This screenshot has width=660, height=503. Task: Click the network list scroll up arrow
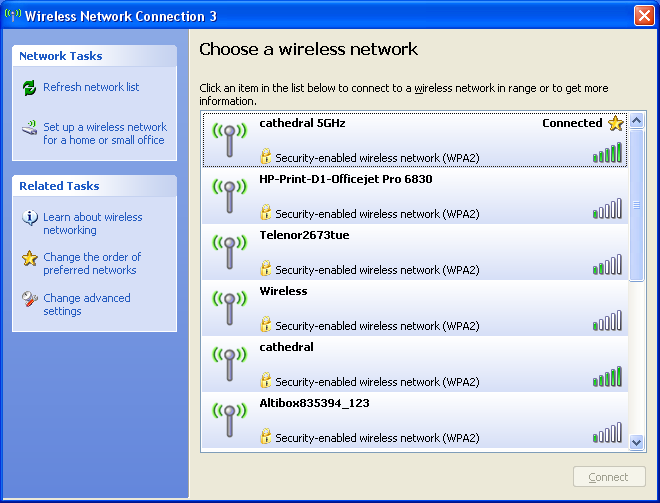[636, 121]
